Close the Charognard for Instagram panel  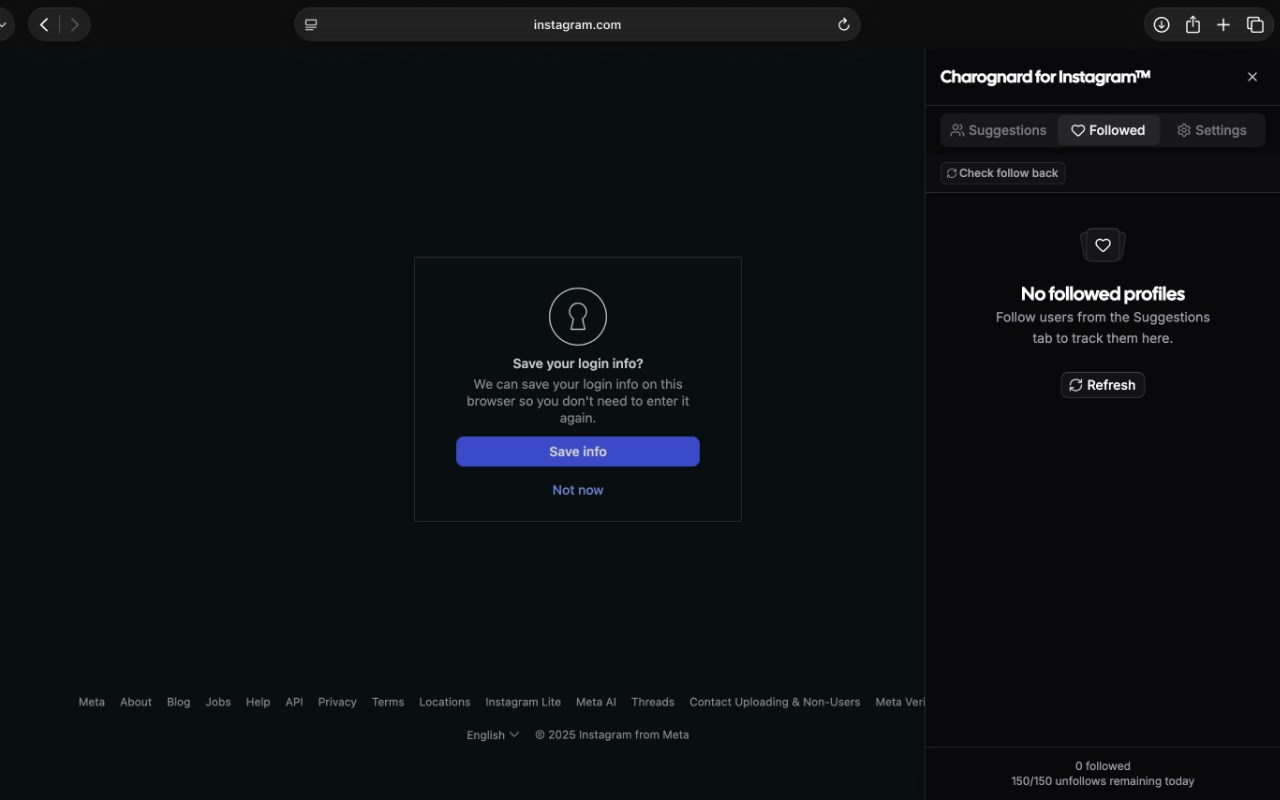(x=1252, y=77)
